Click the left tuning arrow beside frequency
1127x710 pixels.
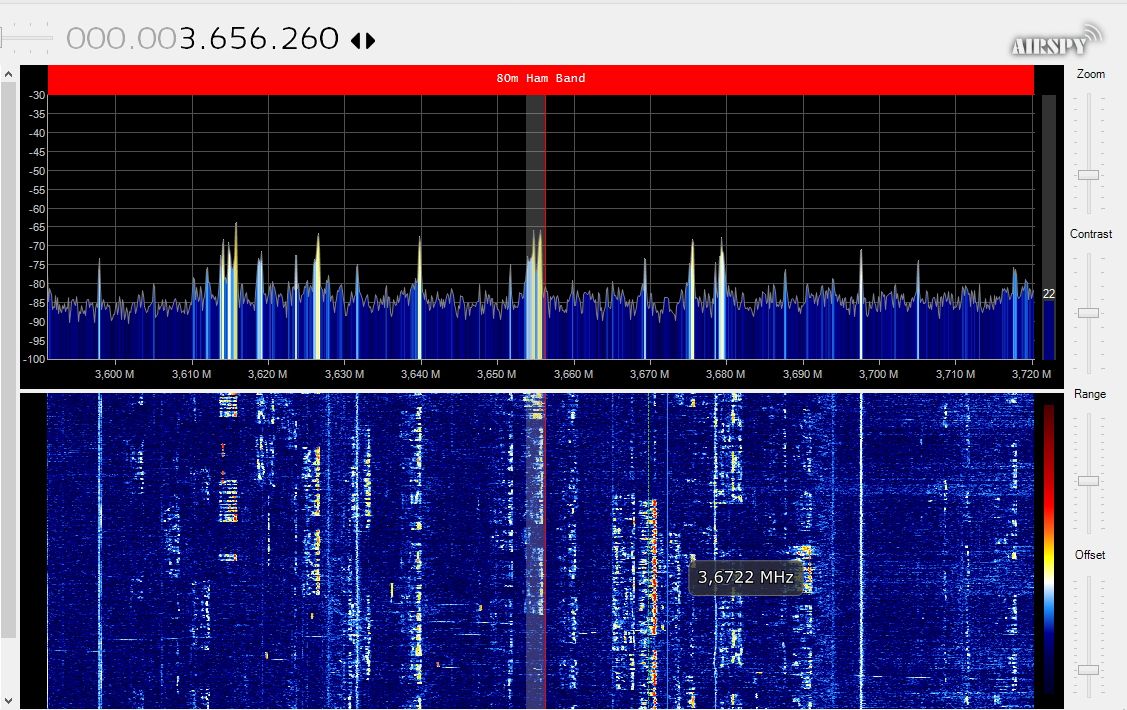356,41
